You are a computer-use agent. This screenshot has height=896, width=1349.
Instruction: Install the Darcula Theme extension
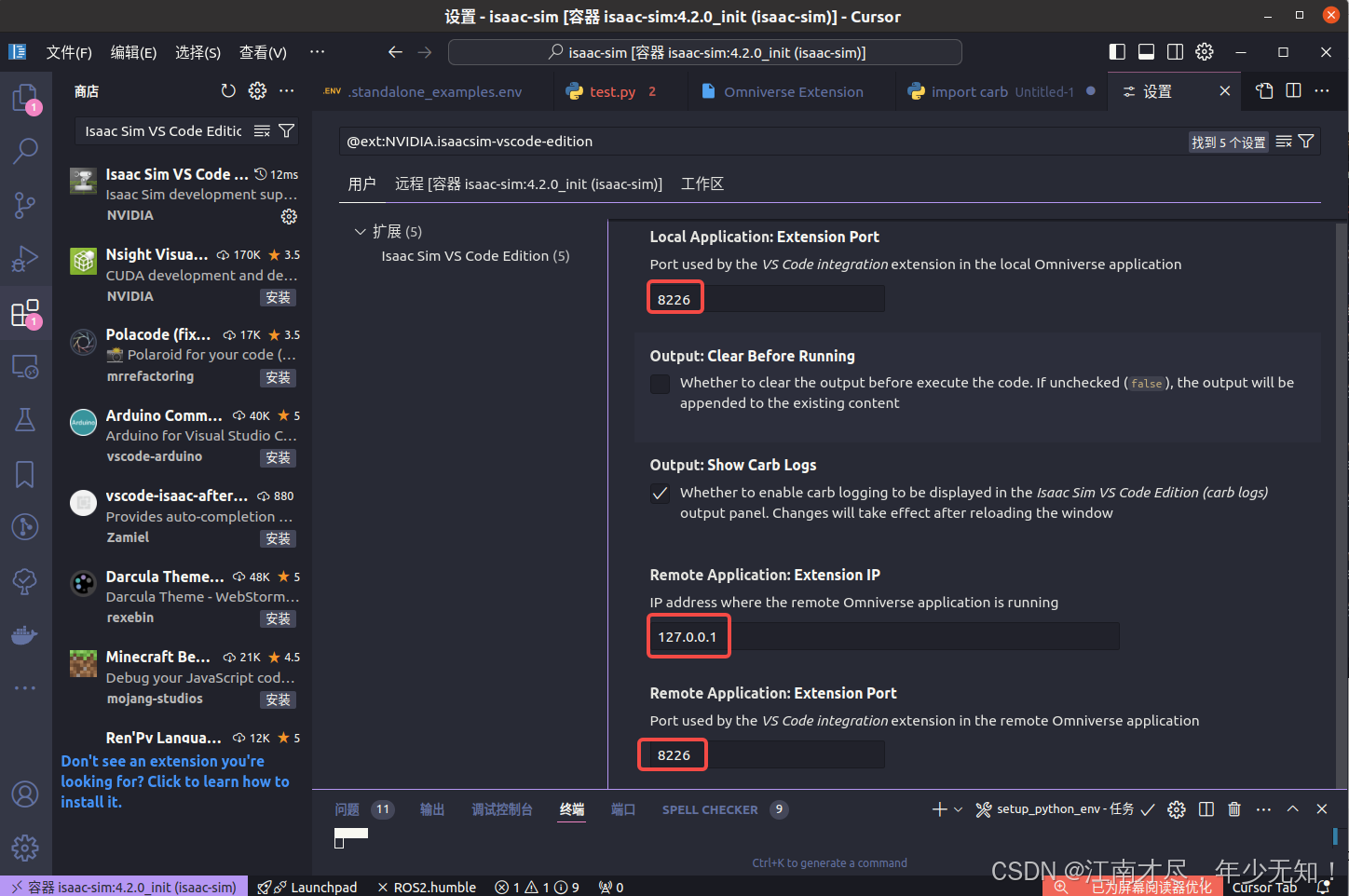(278, 618)
